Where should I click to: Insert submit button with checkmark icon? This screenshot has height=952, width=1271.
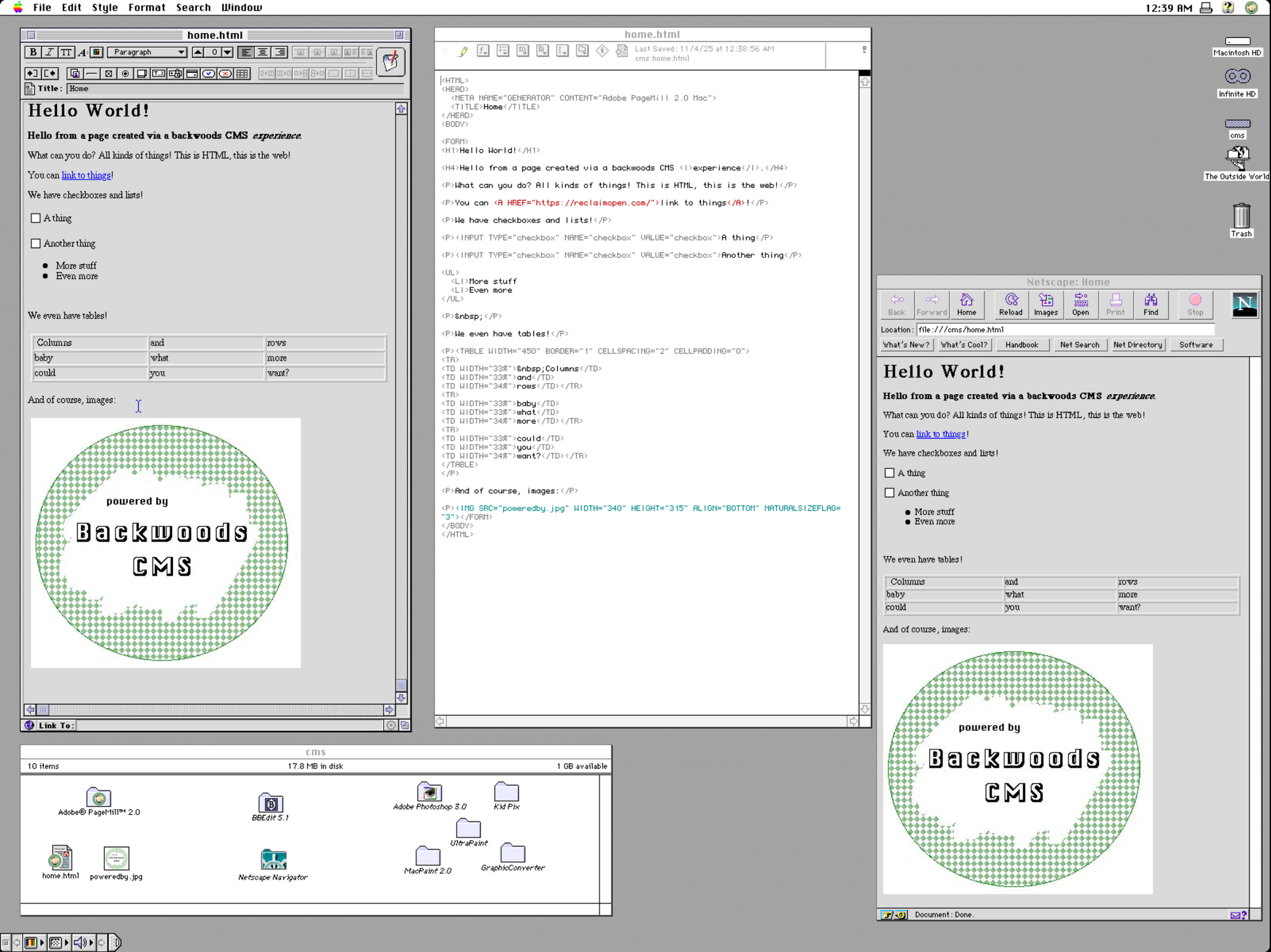click(208, 74)
